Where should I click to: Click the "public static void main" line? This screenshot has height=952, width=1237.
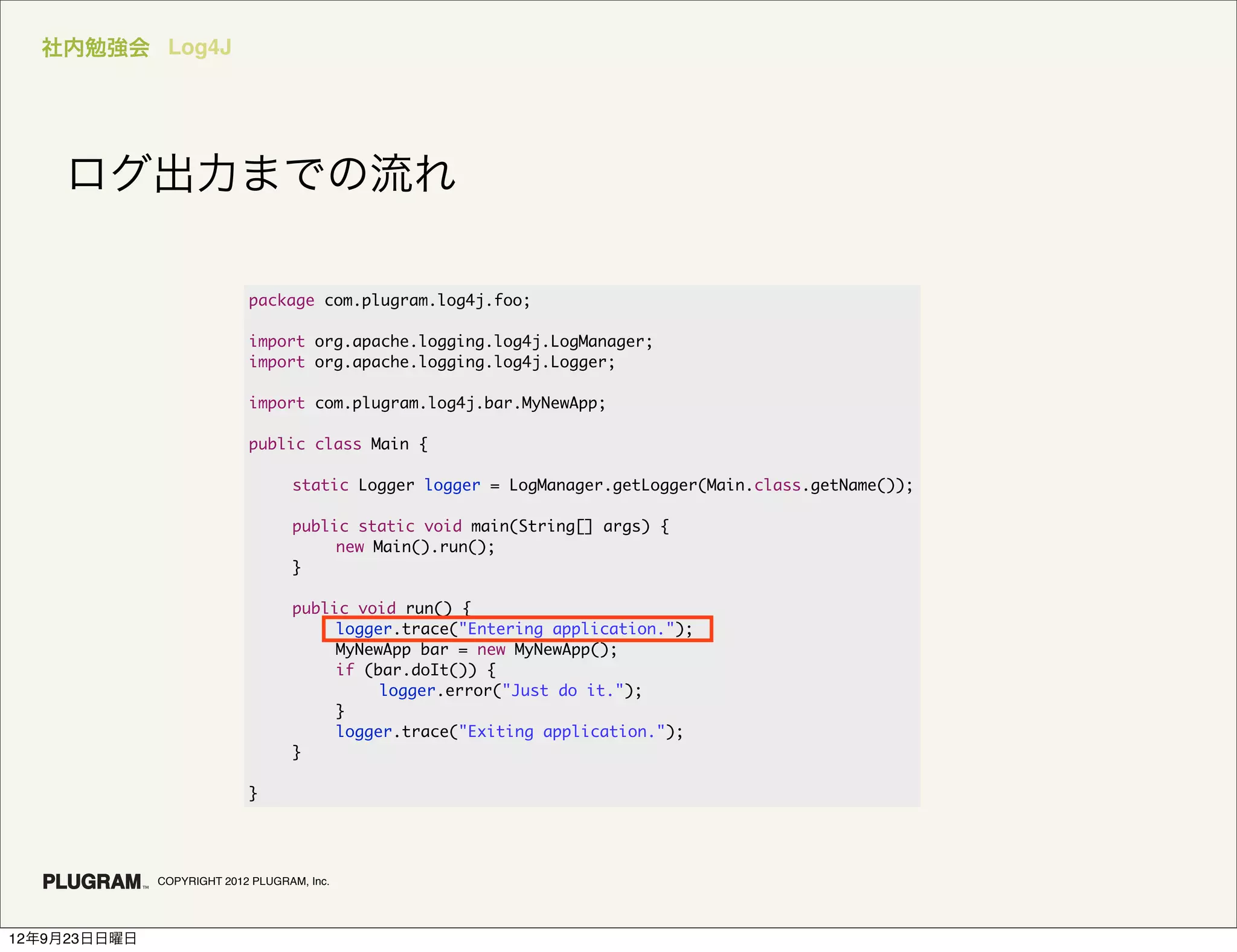coord(480,526)
